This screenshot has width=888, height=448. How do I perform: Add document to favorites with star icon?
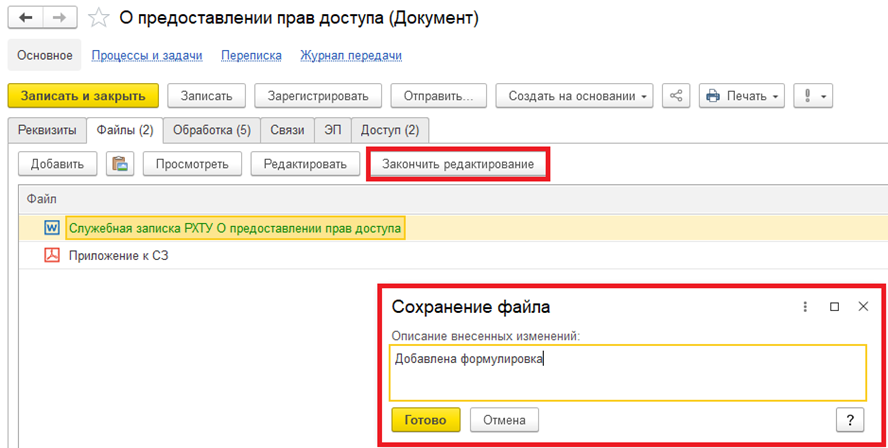coord(98,18)
